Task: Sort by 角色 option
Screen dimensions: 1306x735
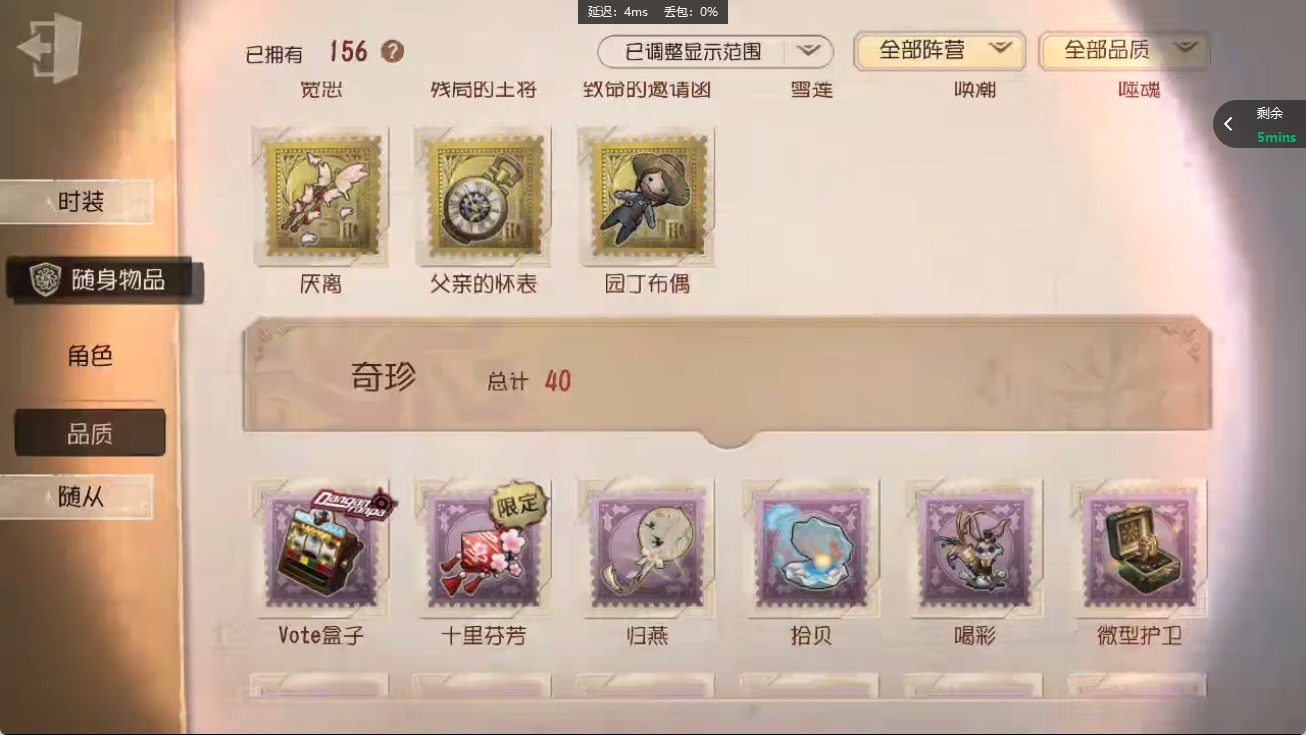Action: (90, 356)
